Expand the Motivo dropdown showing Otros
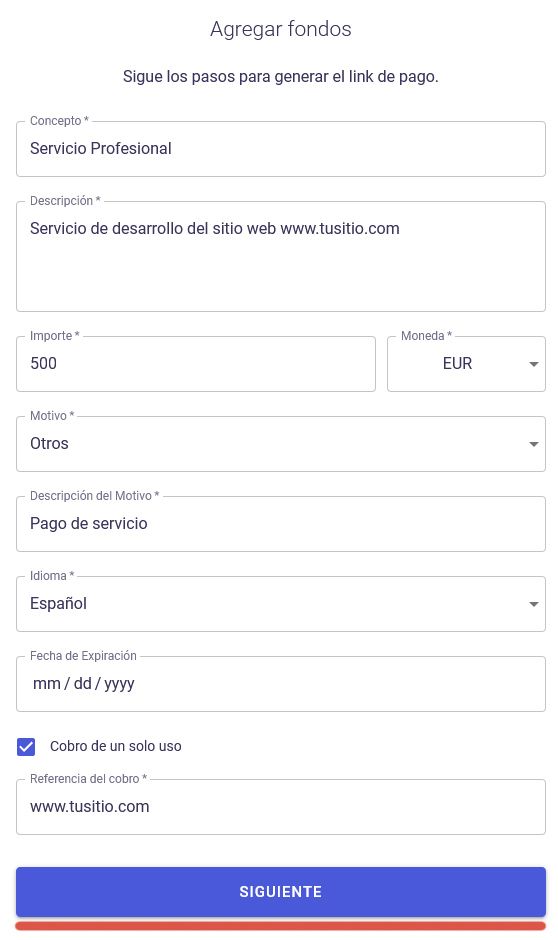The width and height of the screenshot is (558, 940). coord(280,444)
